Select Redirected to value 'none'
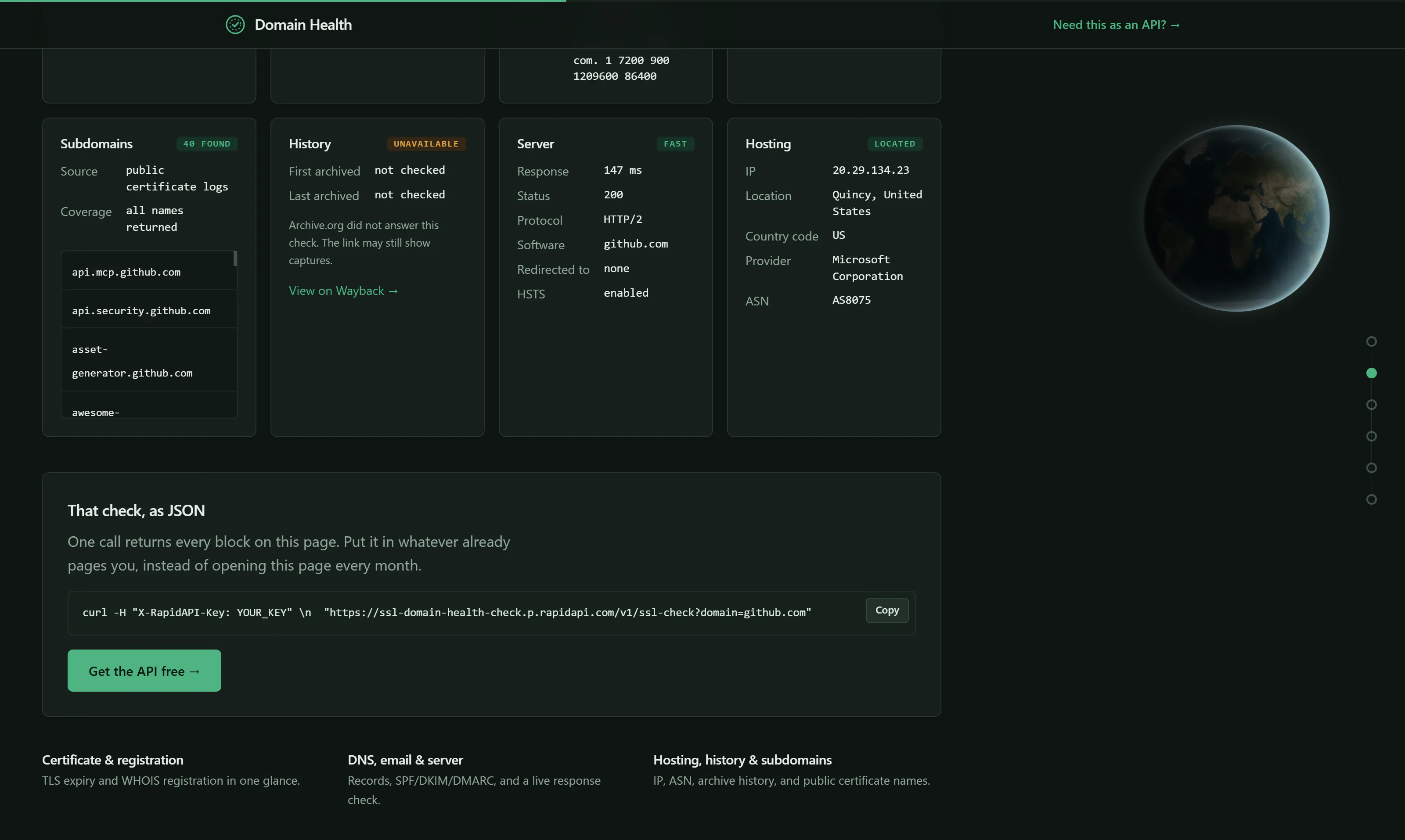Viewport: 1405px width, 840px height. click(616, 268)
